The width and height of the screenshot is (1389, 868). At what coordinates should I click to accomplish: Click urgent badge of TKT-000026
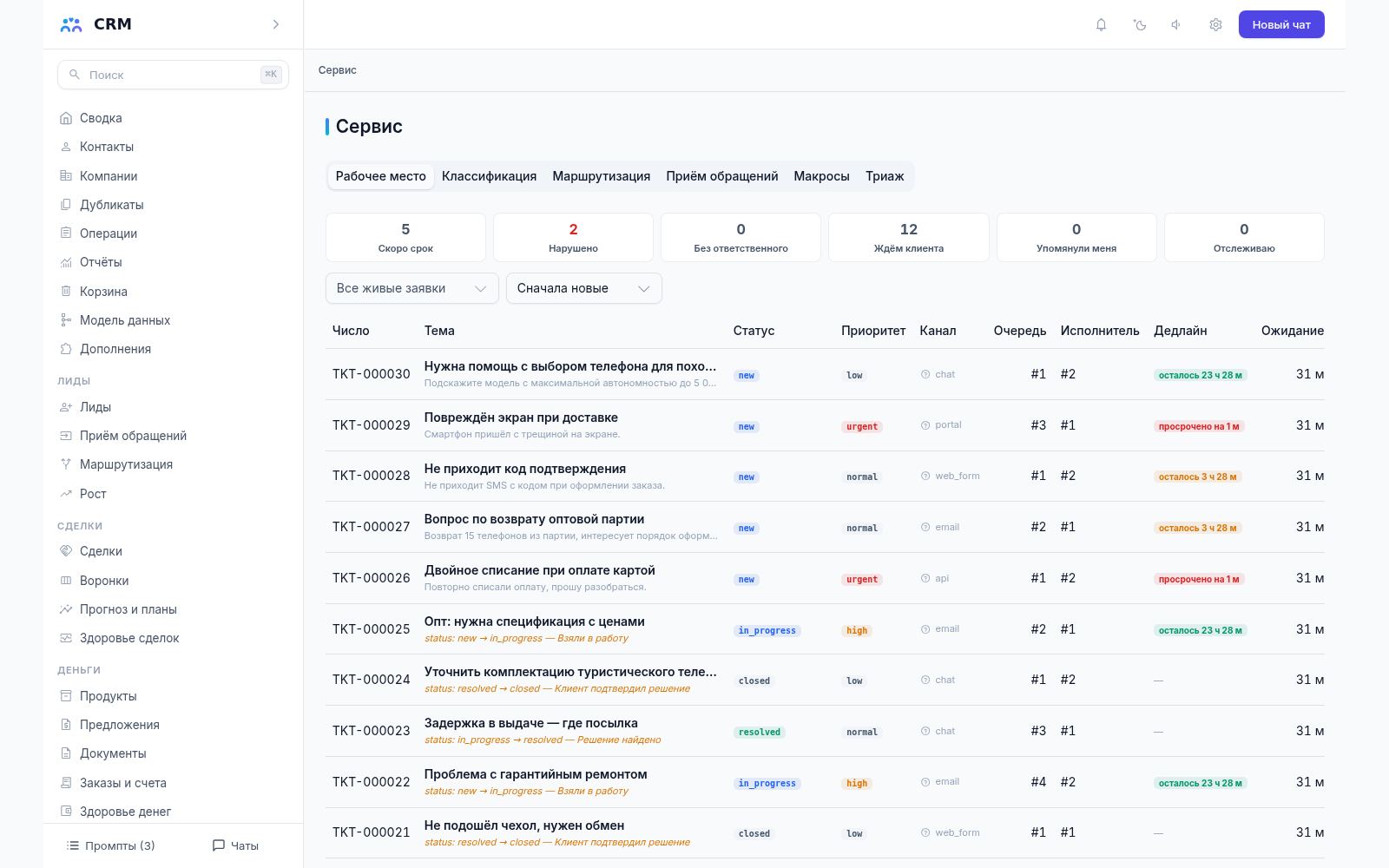[x=862, y=579]
